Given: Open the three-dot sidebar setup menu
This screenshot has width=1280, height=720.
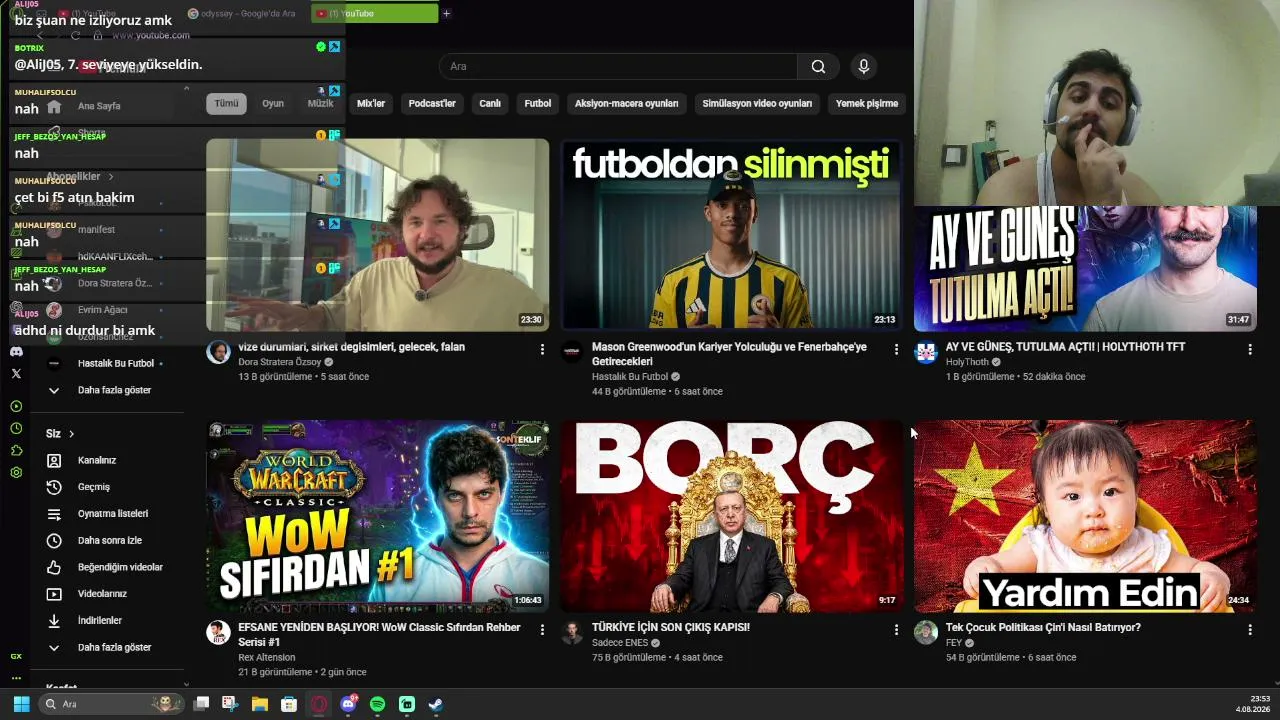Looking at the screenshot, I should [x=16, y=678].
